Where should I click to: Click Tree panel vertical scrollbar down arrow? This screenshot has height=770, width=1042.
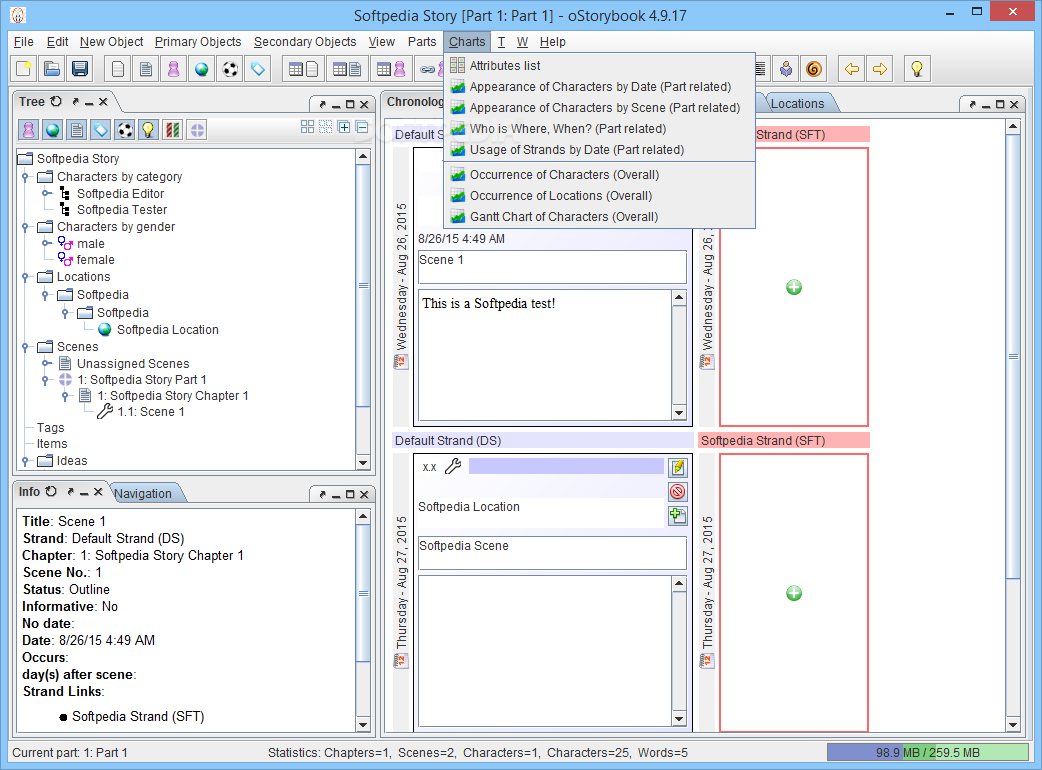tap(363, 462)
